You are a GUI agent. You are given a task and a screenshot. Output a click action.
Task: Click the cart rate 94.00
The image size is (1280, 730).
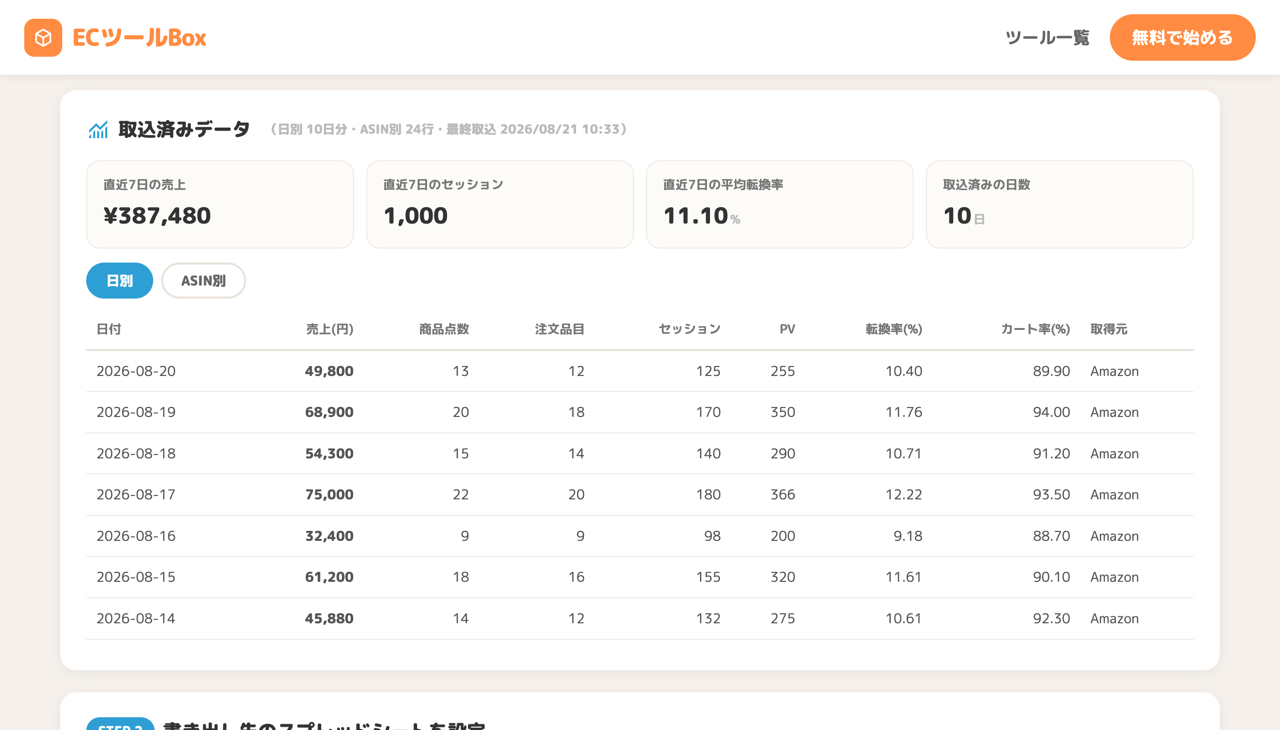tap(1051, 412)
